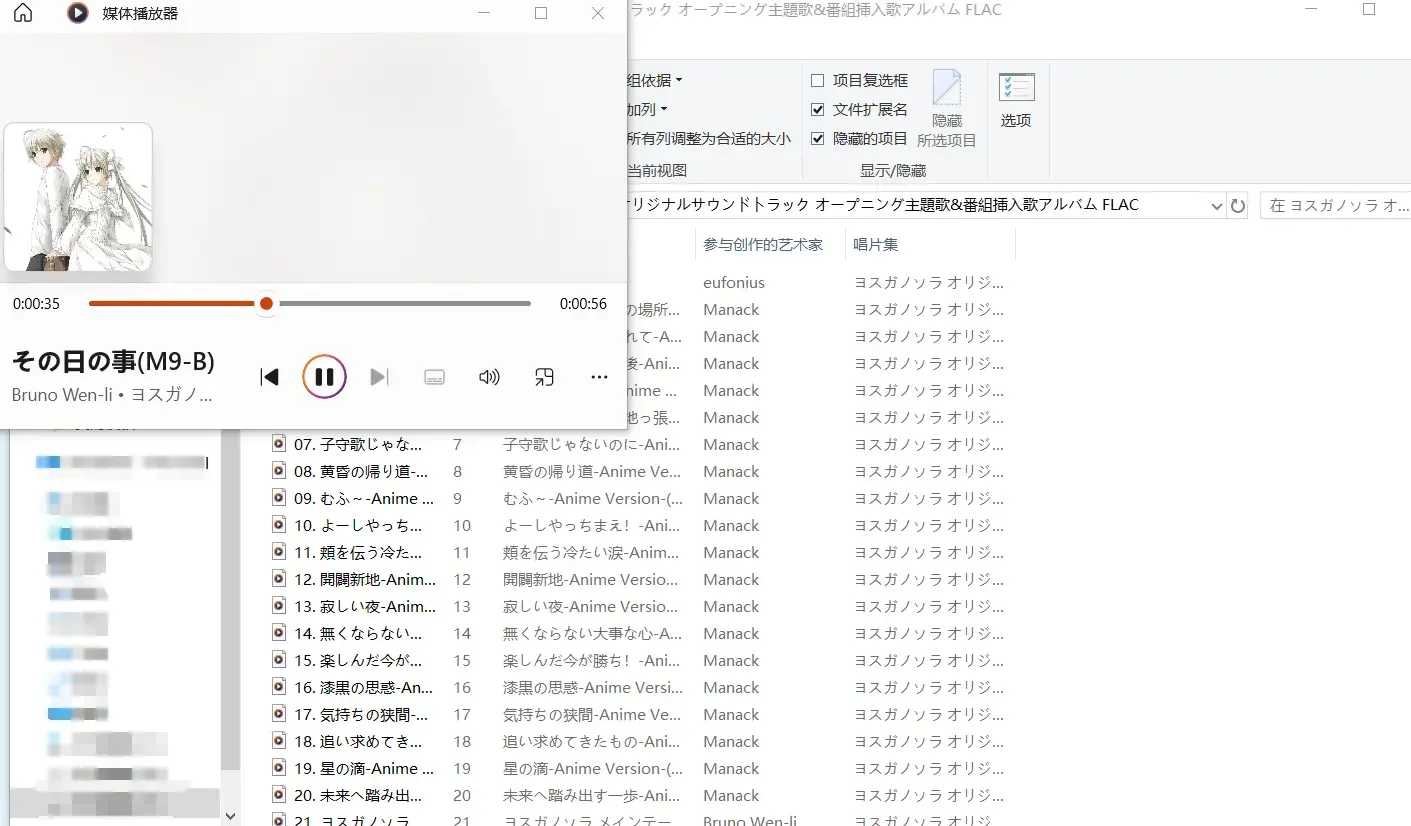Viewport: 1411px width, 826px height.
Task: Toggle the 项目复选框 checkbox
Action: pyautogui.click(x=818, y=81)
